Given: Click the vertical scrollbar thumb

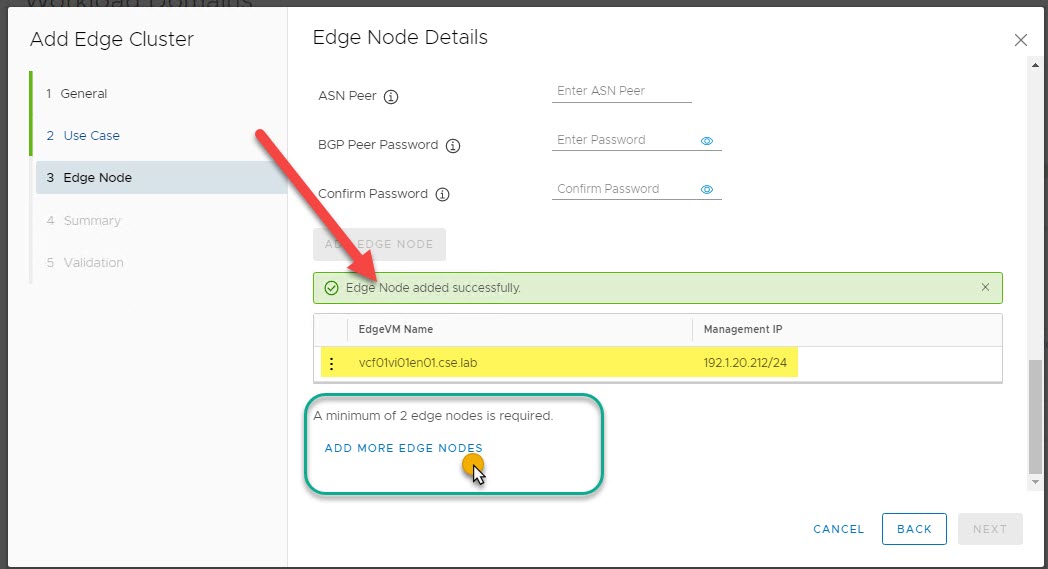Looking at the screenshot, I should pyautogui.click(x=1035, y=415).
